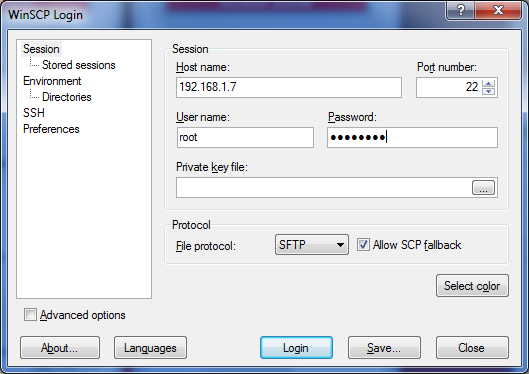Browse for private key file button
Viewport: 529px width, 374px height.
483,188
